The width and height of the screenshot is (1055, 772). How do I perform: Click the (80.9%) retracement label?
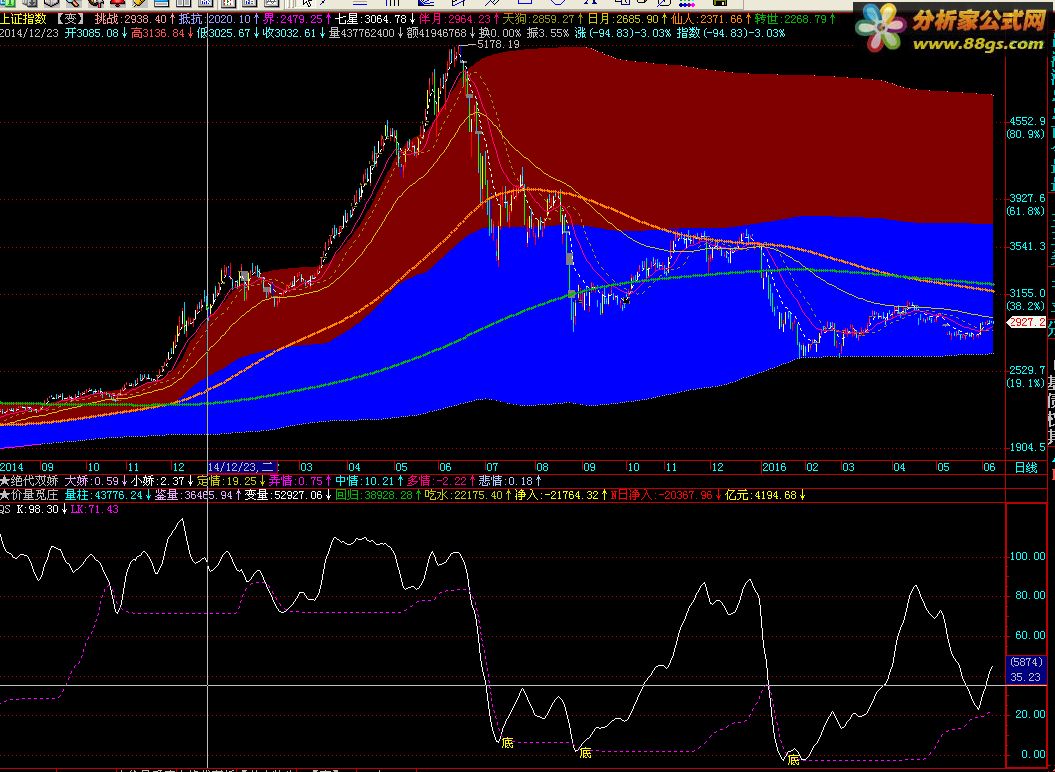(1026, 135)
